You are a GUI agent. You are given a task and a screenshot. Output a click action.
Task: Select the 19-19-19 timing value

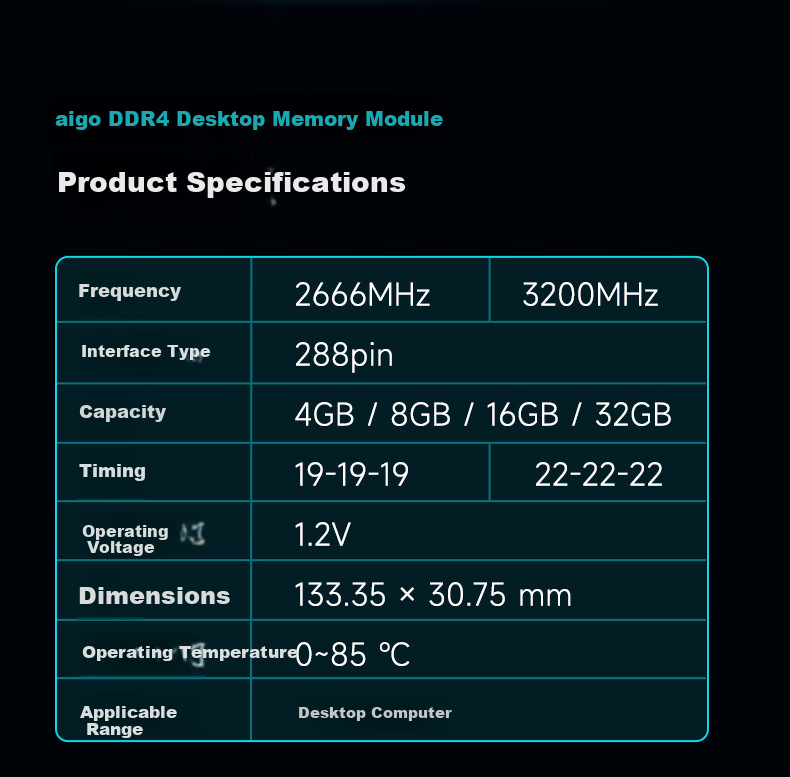(351, 475)
